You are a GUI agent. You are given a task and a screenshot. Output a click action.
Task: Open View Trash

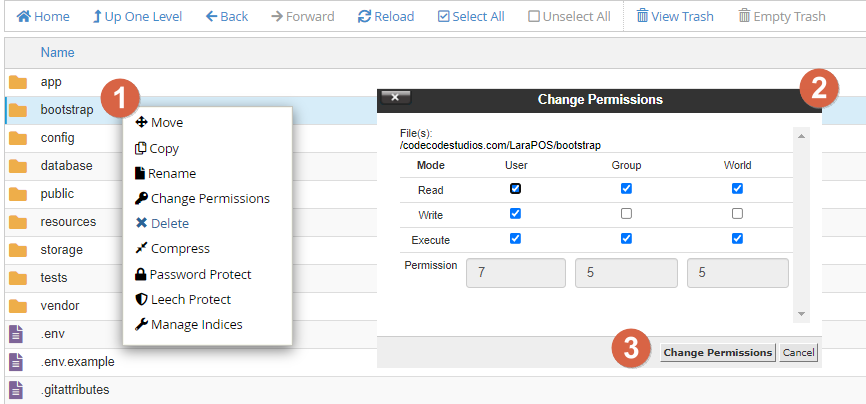point(643,17)
